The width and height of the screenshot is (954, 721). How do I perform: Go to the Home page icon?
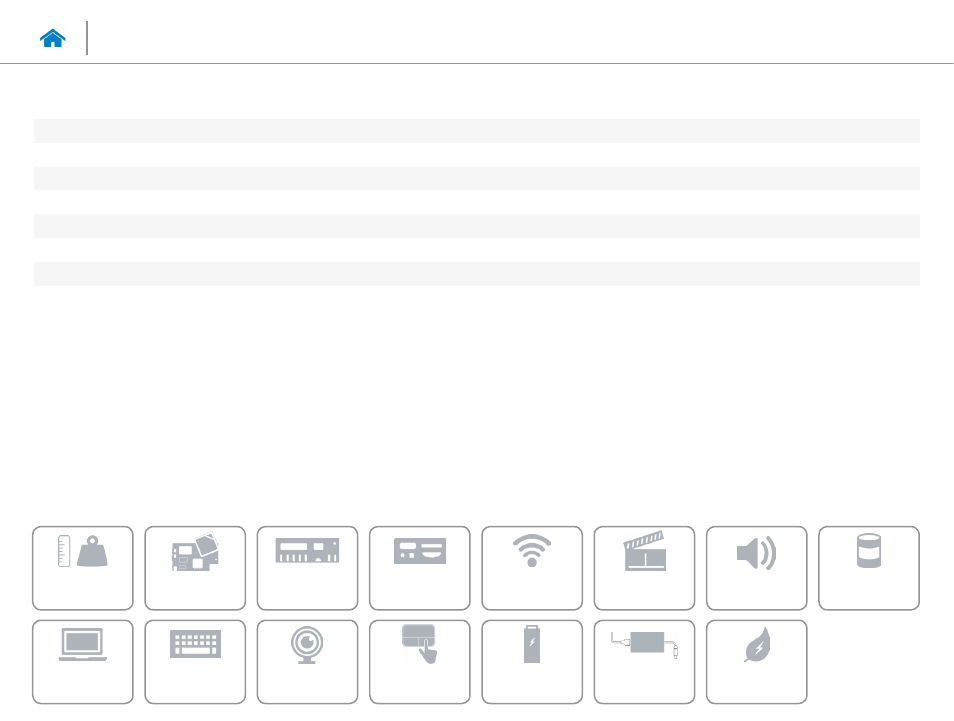coord(53,38)
